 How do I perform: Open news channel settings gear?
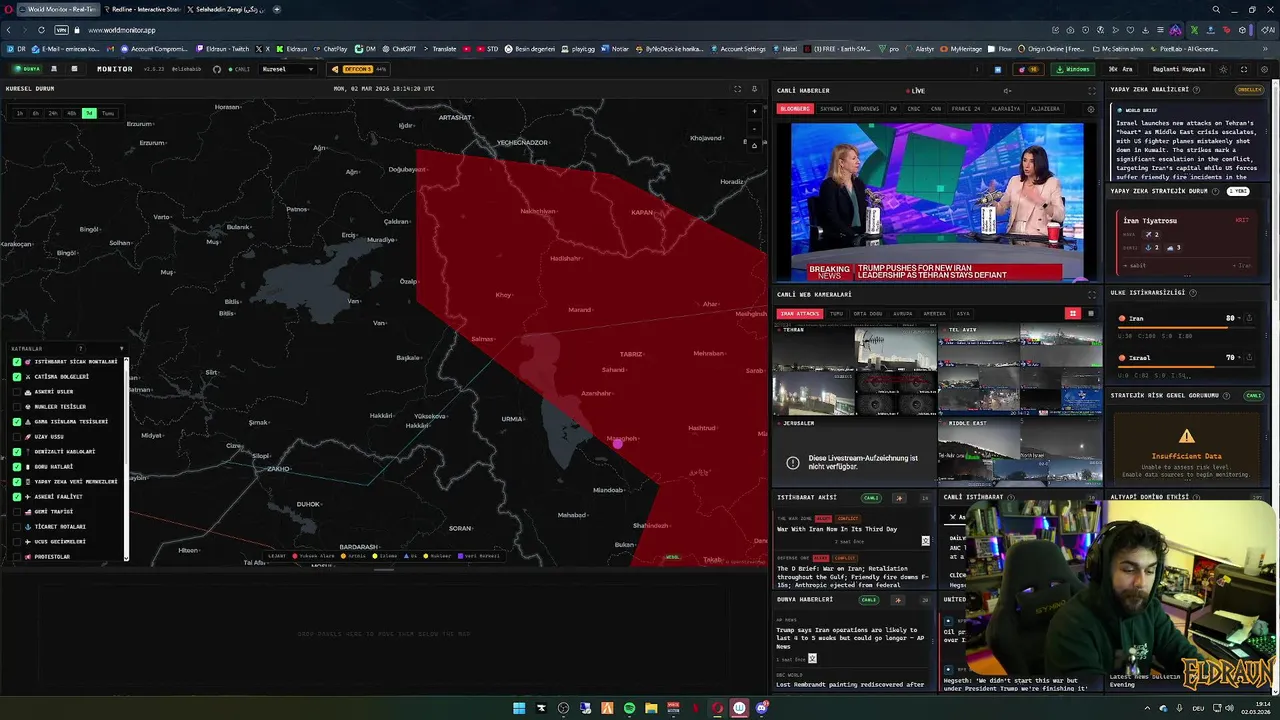[x=1091, y=109]
